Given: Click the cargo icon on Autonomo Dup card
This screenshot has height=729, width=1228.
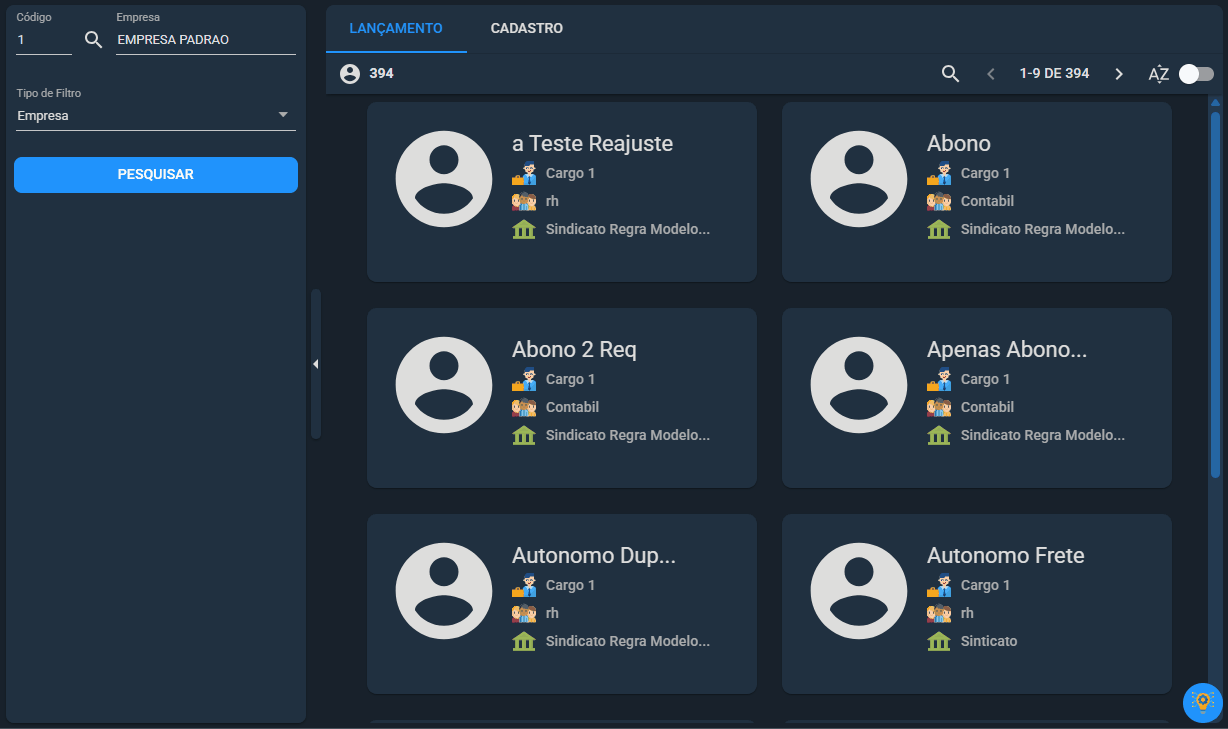Looking at the screenshot, I should (524, 586).
